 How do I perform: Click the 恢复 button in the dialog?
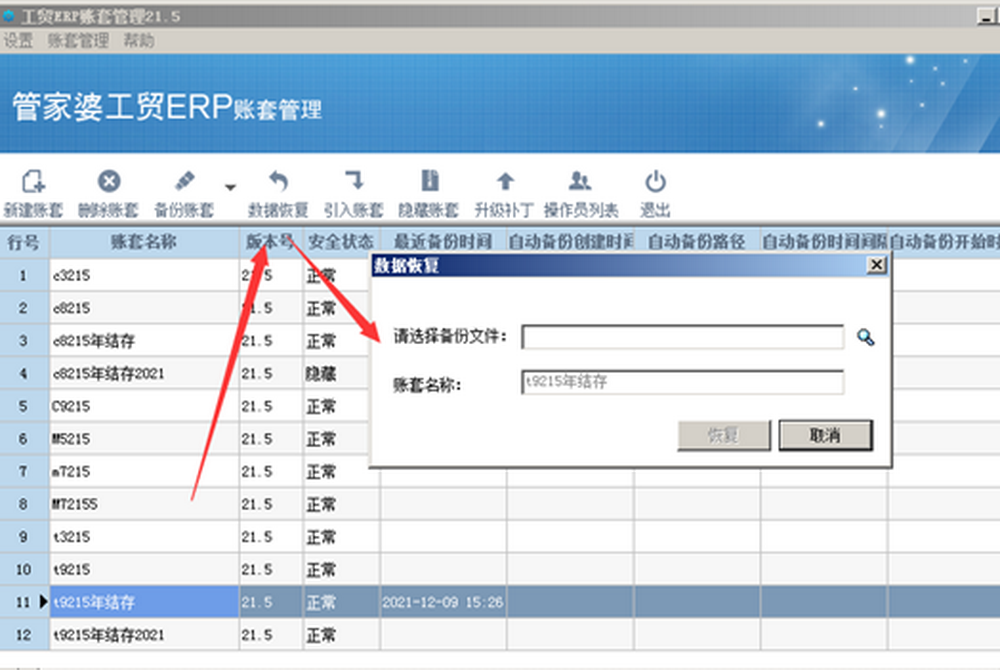click(724, 435)
